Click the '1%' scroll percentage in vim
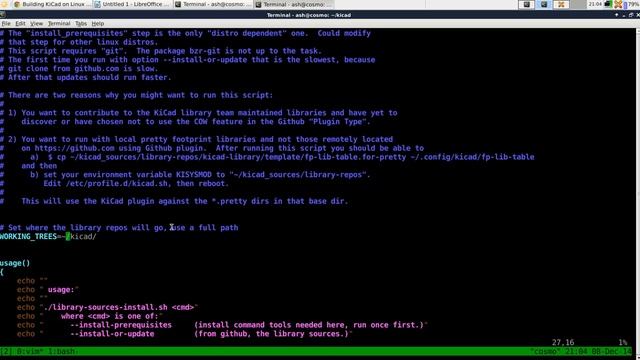Screen dimensions: 640x360 click(x=622, y=342)
